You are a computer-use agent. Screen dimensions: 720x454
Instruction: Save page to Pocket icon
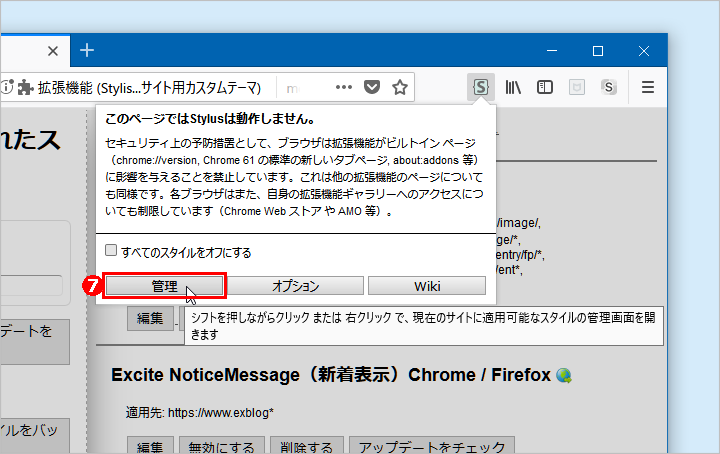pyautogui.click(x=372, y=87)
